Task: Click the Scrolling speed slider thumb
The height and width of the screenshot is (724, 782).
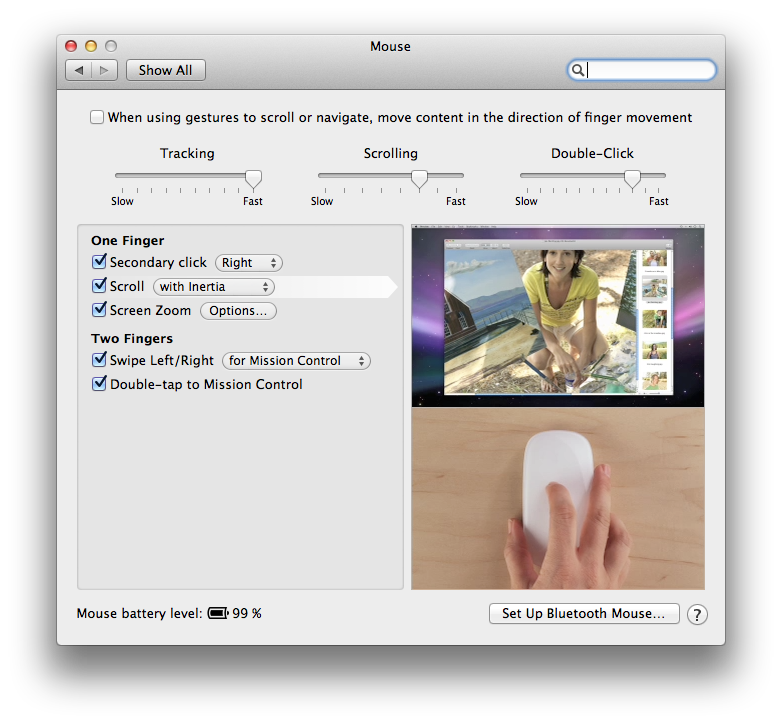Action: [419, 179]
